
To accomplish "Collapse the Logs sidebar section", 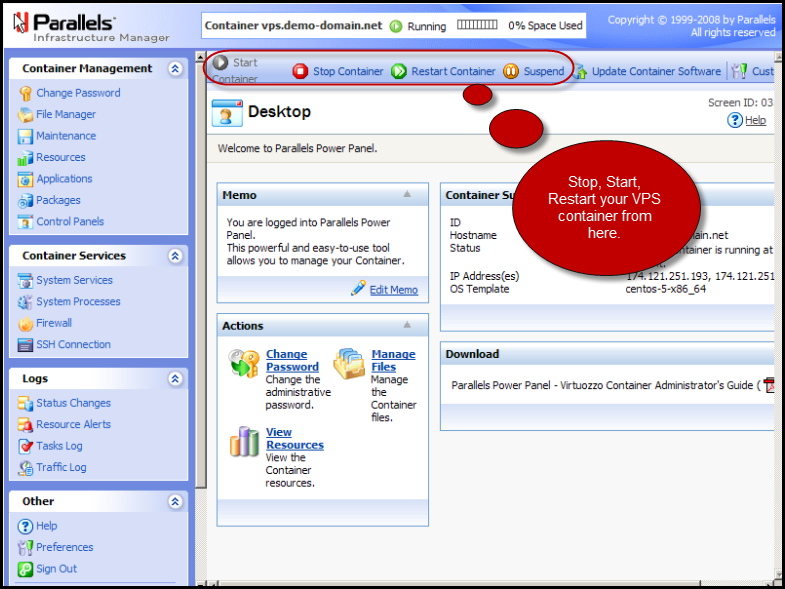I will [x=175, y=379].
